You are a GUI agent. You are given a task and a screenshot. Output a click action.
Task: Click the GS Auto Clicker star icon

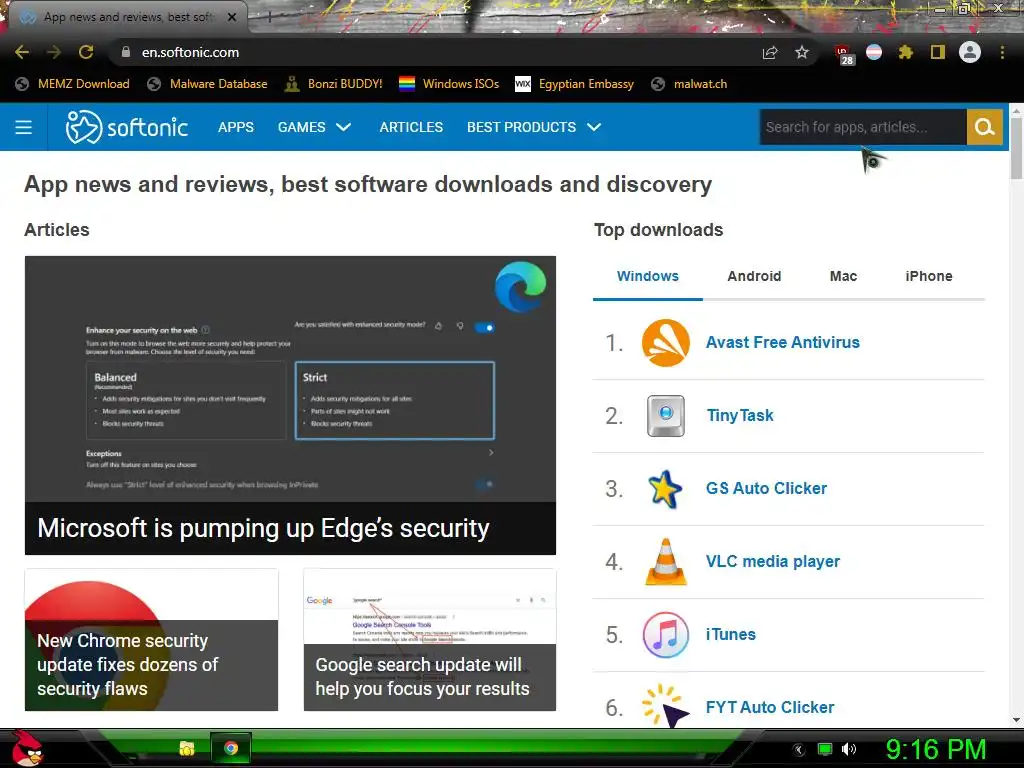[x=665, y=488]
